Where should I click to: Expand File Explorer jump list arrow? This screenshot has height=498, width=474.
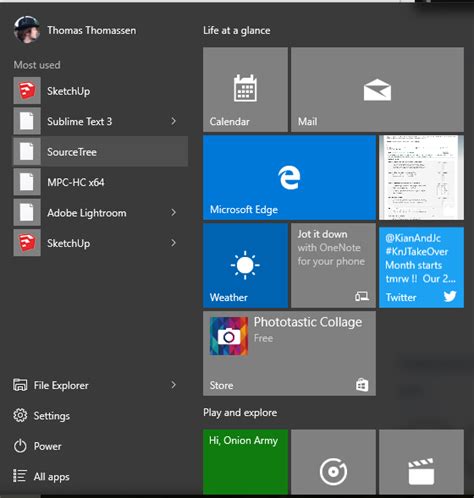(x=173, y=385)
